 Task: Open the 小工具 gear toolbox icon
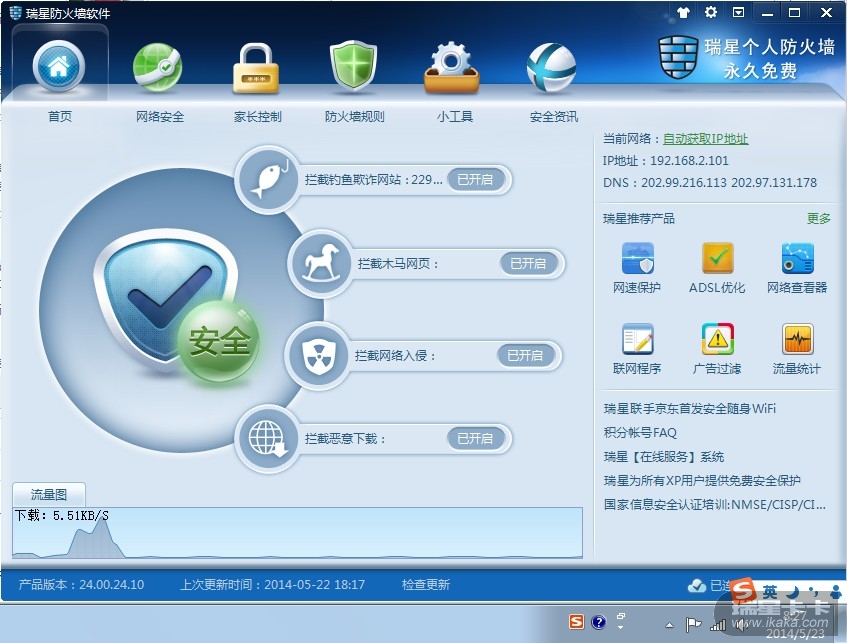pyautogui.click(x=452, y=69)
